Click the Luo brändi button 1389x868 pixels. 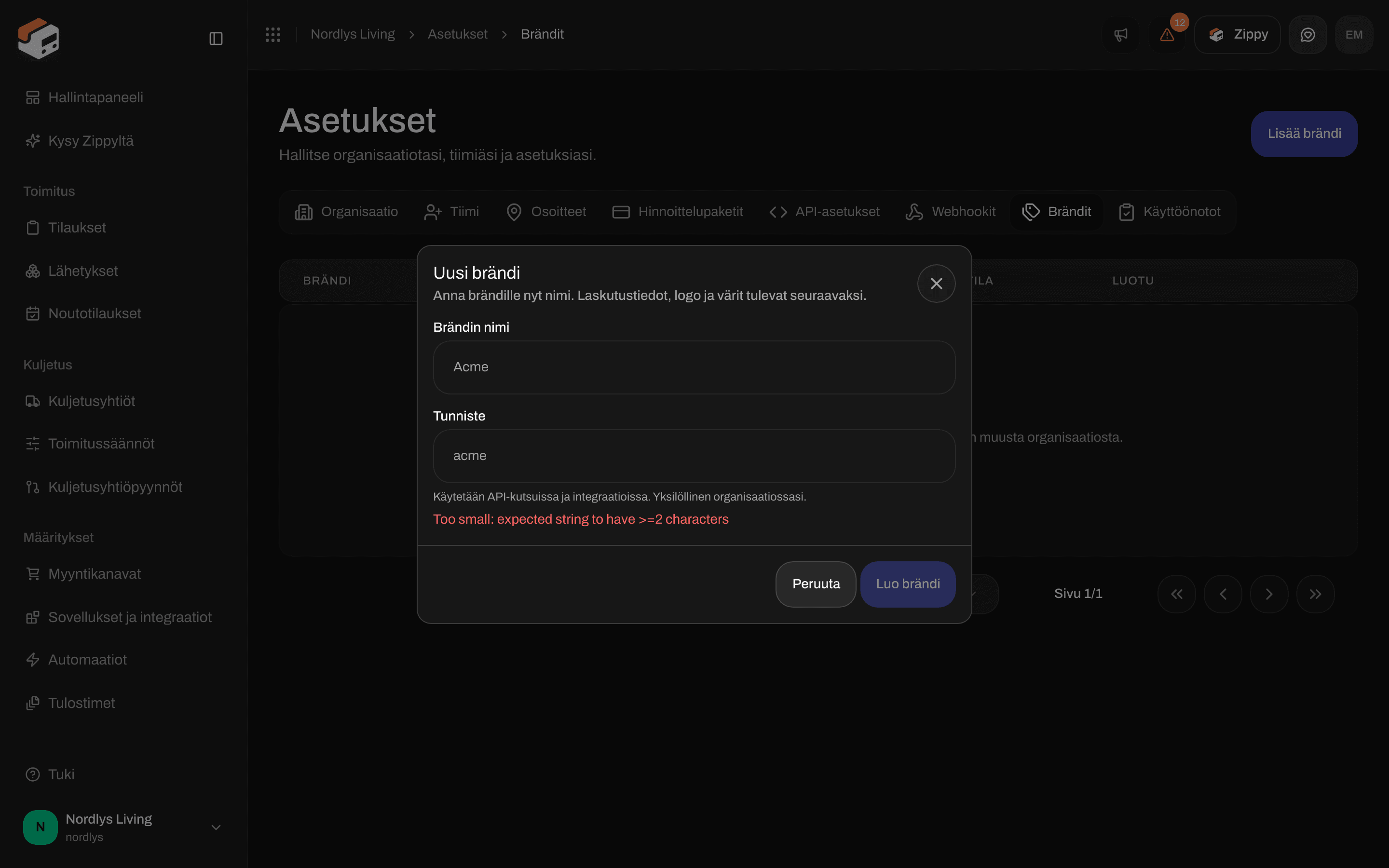tap(908, 584)
